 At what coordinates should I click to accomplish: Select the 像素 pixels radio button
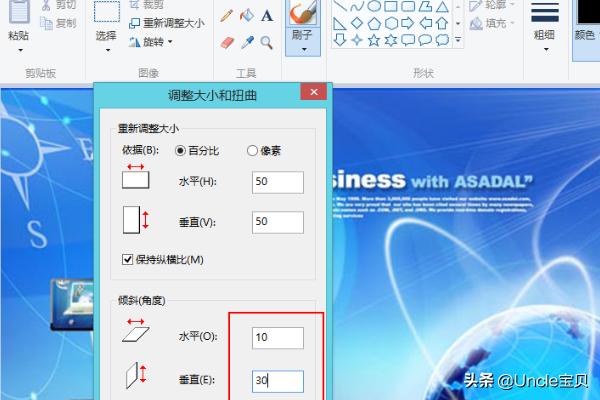(252, 150)
